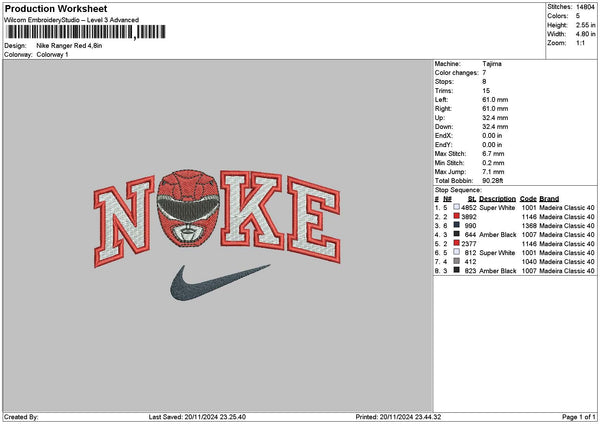Click the embroidered letter 'K' in design
Viewport: 600px width, 424px height.
pyautogui.click(x=251, y=209)
